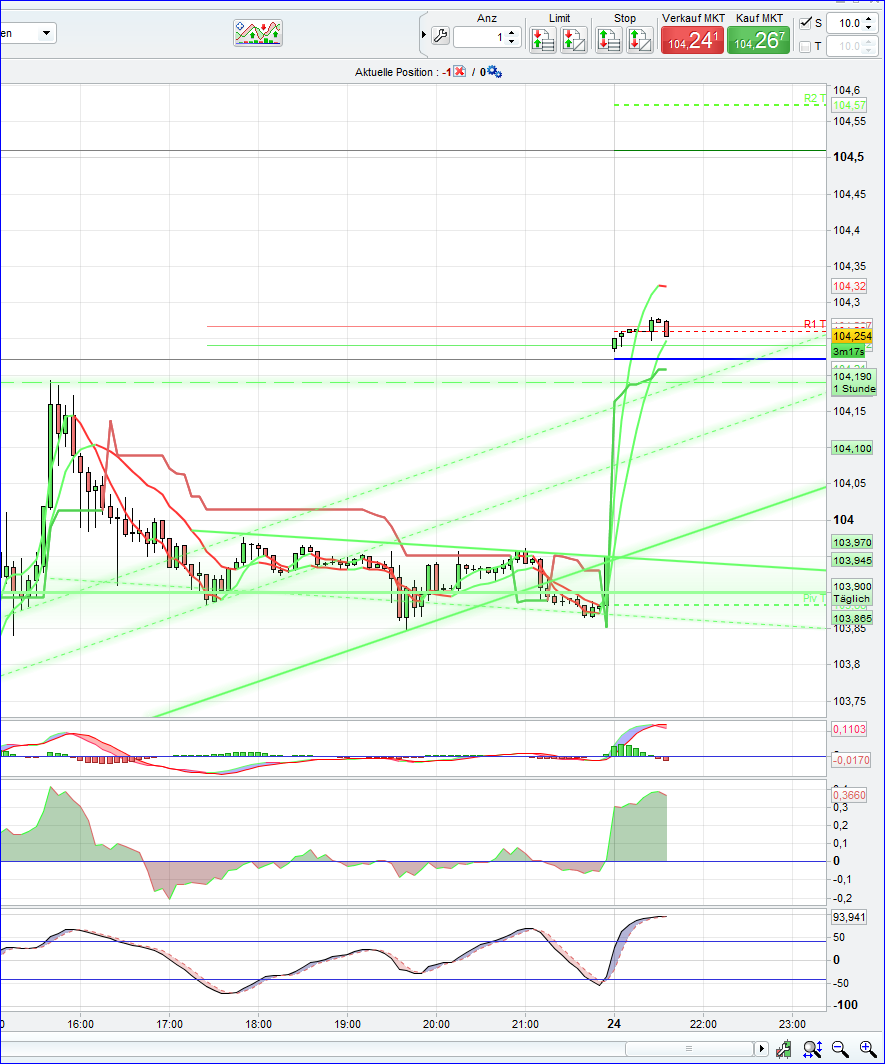885x1064 pixels.
Task: Select the Limit buy order icon
Action: (x=543, y=38)
